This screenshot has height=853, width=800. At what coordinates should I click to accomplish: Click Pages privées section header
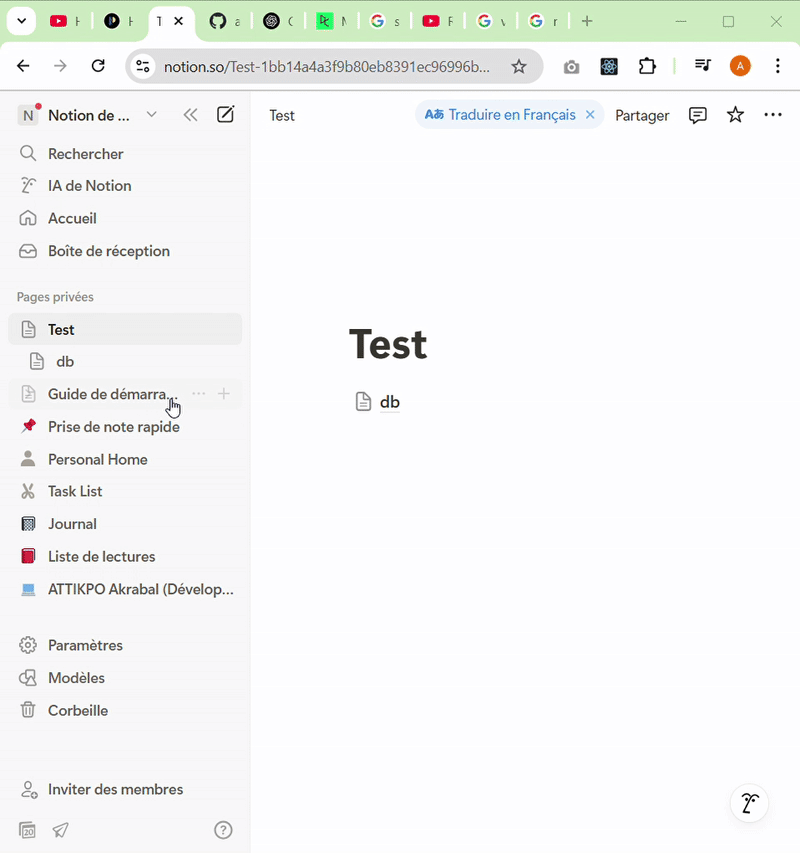[55, 297]
